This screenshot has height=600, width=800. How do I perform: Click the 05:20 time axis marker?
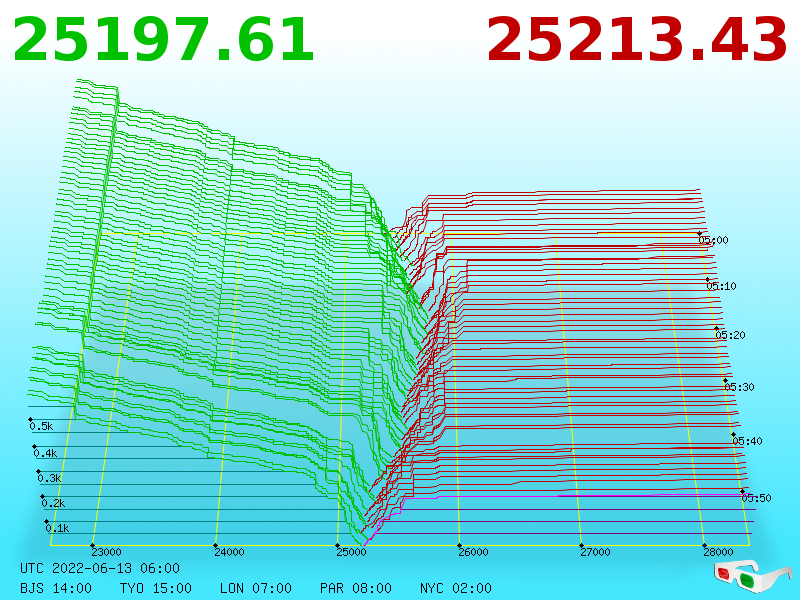[x=730, y=335]
